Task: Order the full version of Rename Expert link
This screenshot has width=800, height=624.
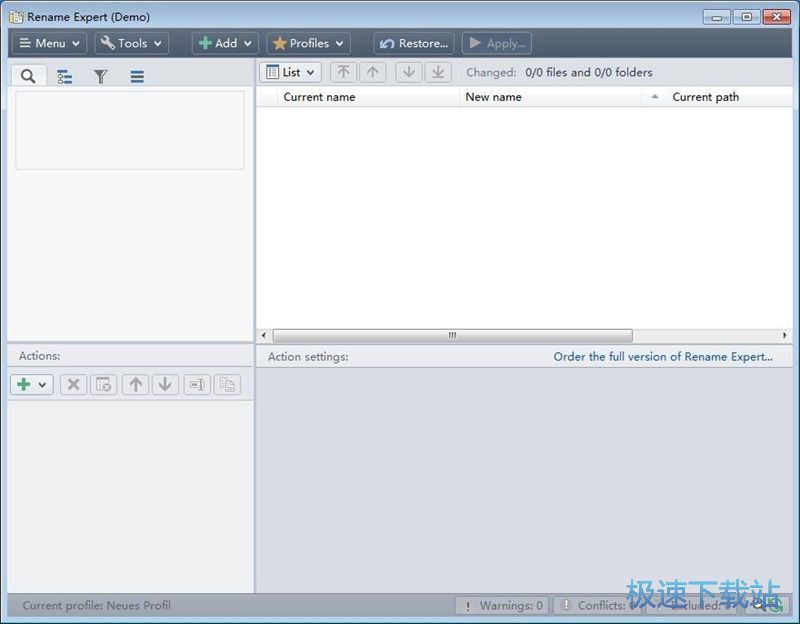Action: coord(662,356)
